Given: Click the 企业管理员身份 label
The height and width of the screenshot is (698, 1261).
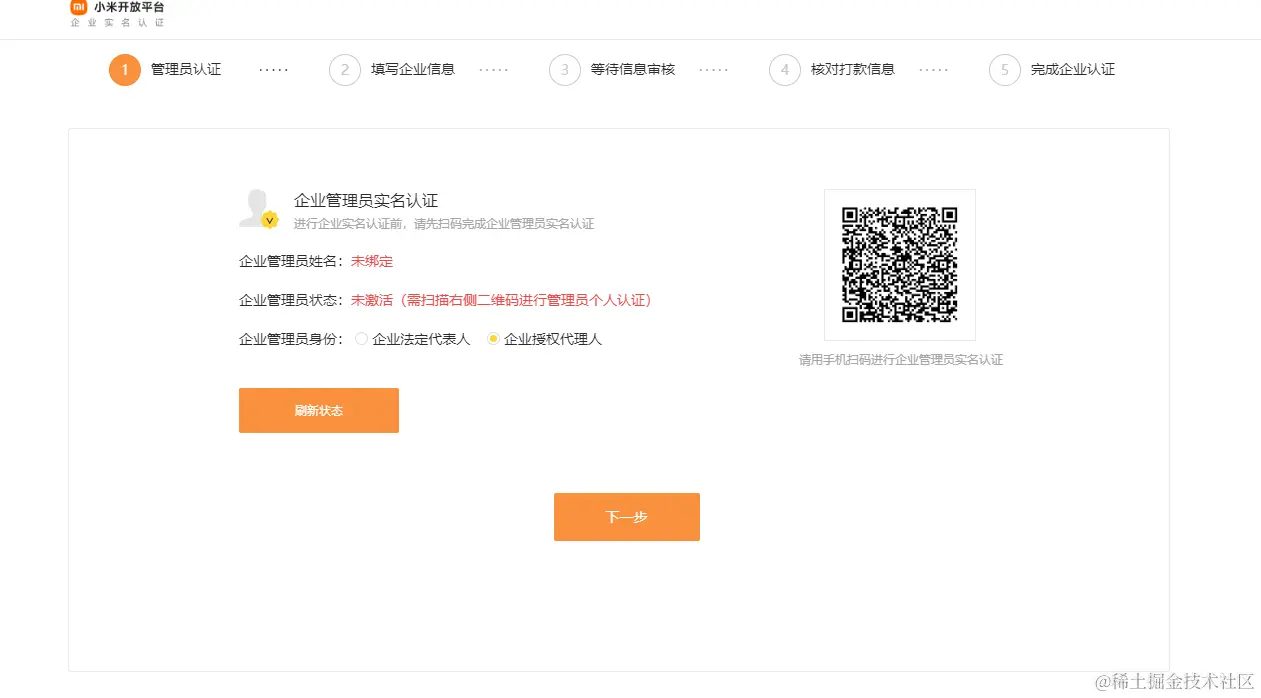Looking at the screenshot, I should pos(292,339).
